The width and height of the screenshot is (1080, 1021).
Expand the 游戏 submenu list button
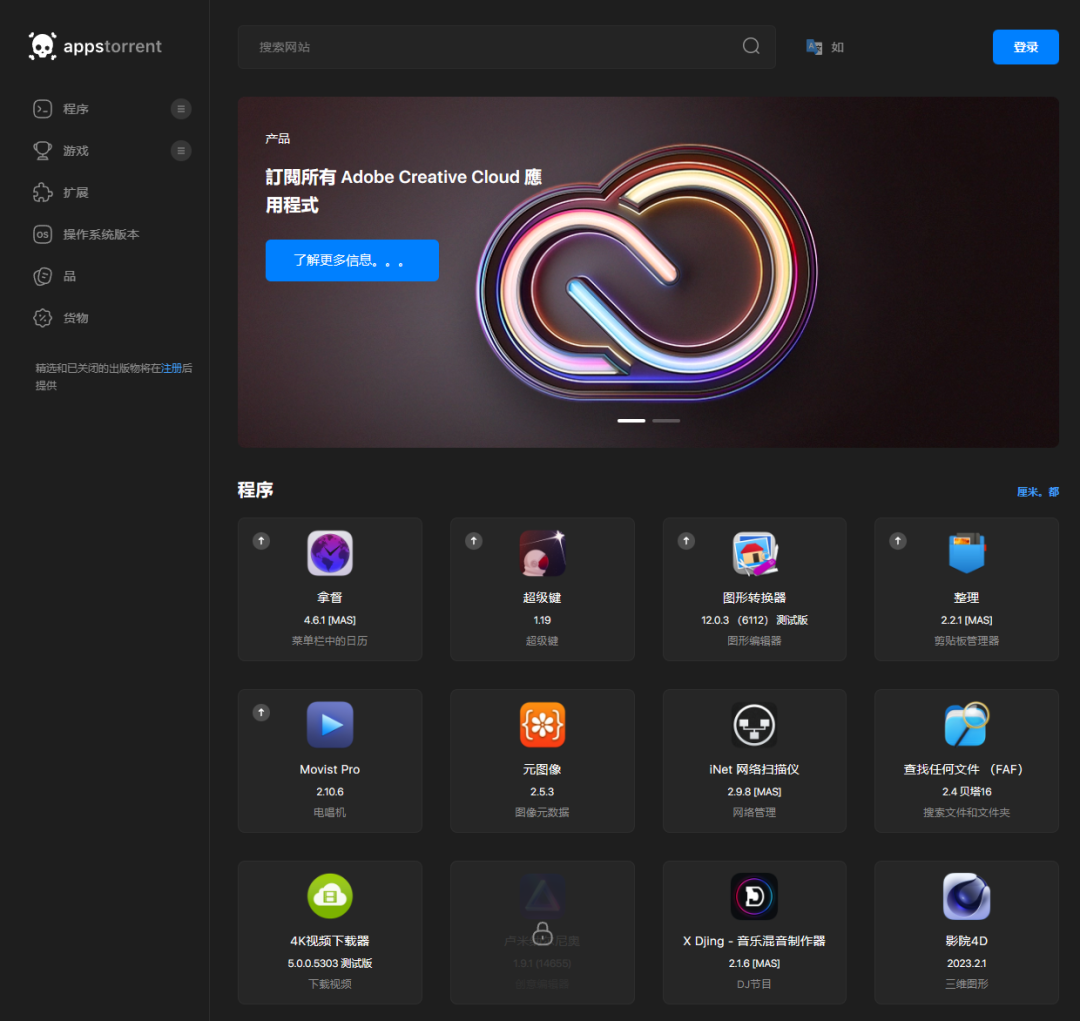(x=181, y=151)
